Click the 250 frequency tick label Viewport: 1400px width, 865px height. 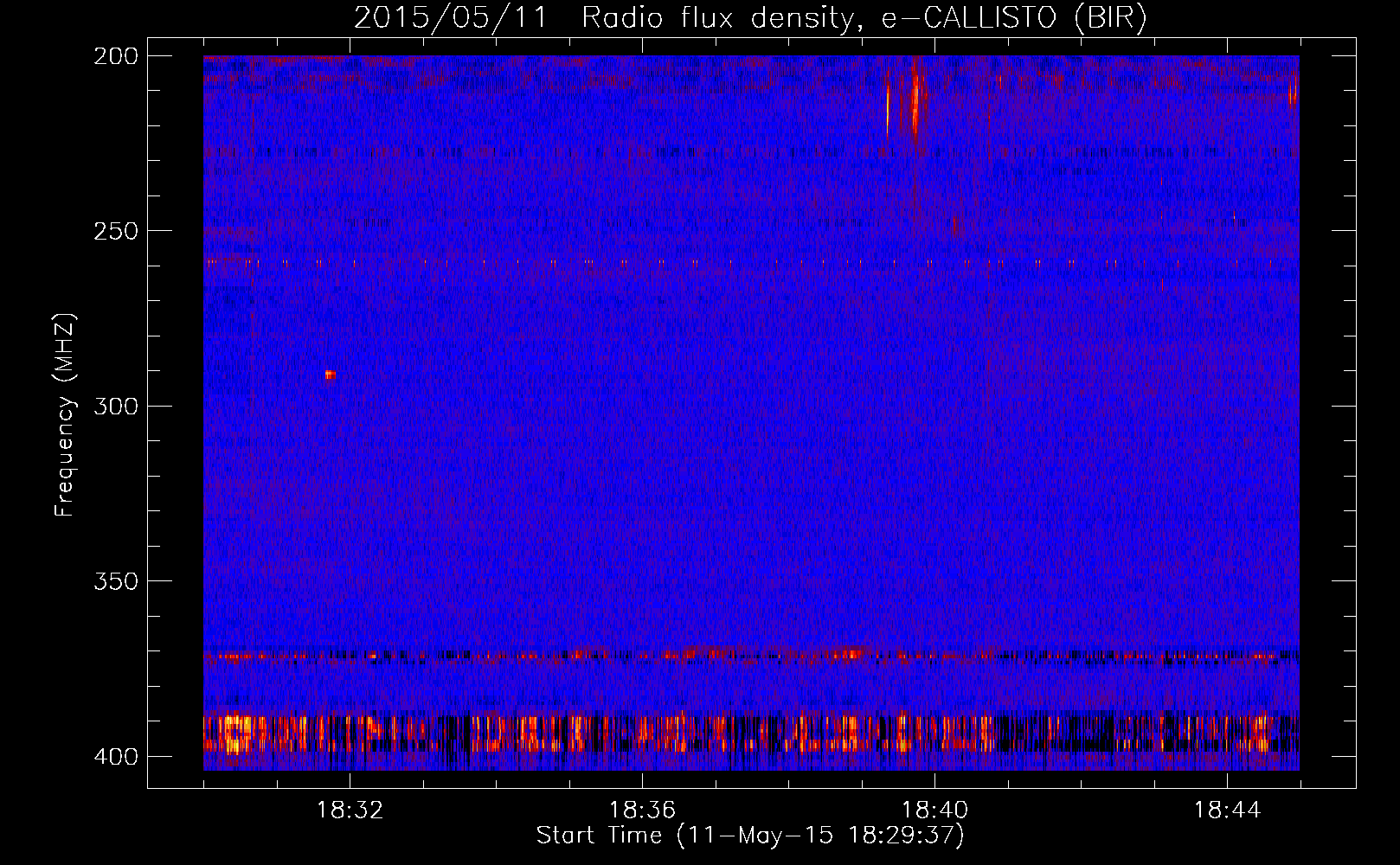coord(115,231)
